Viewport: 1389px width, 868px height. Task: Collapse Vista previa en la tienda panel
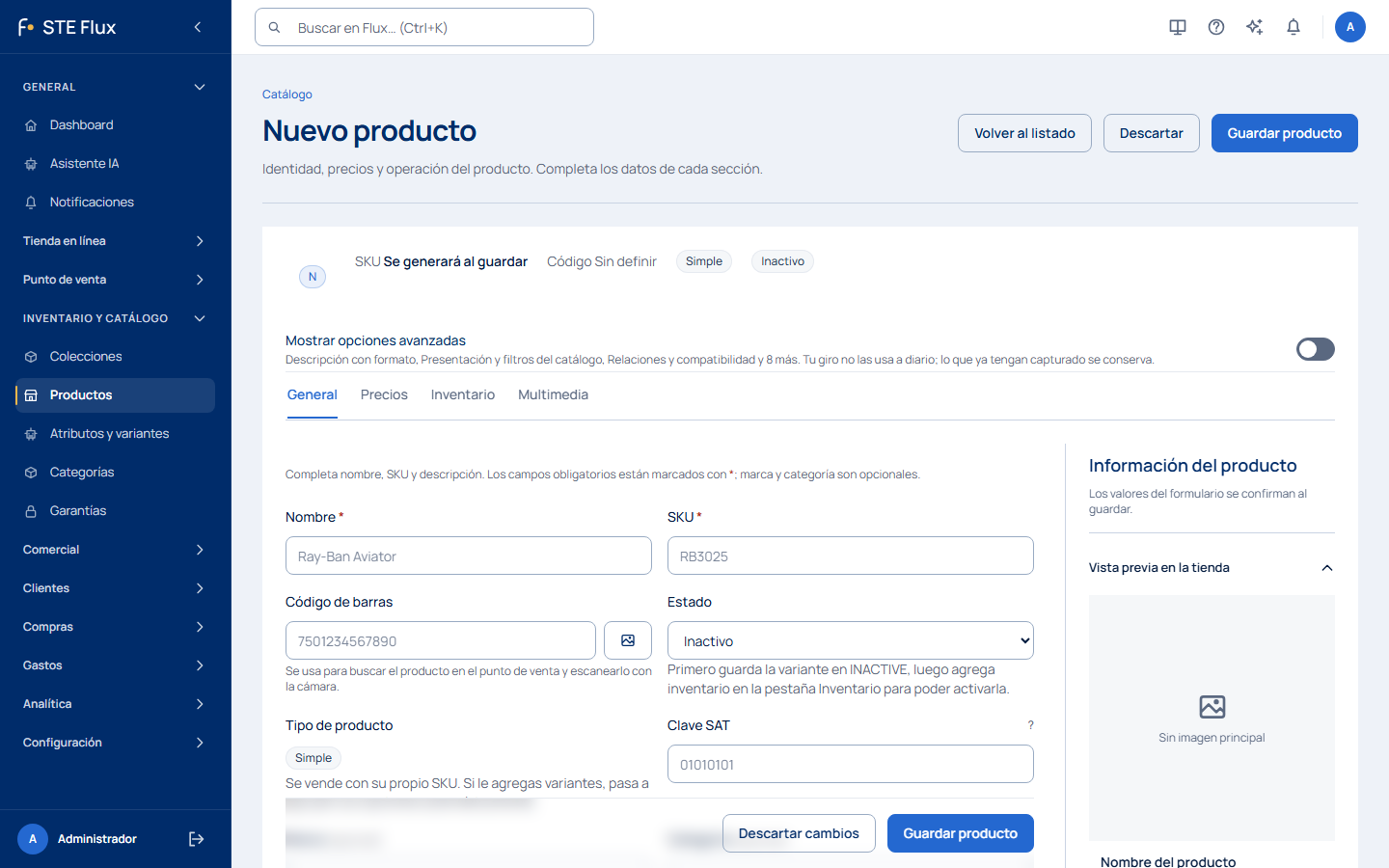pos(1212,568)
